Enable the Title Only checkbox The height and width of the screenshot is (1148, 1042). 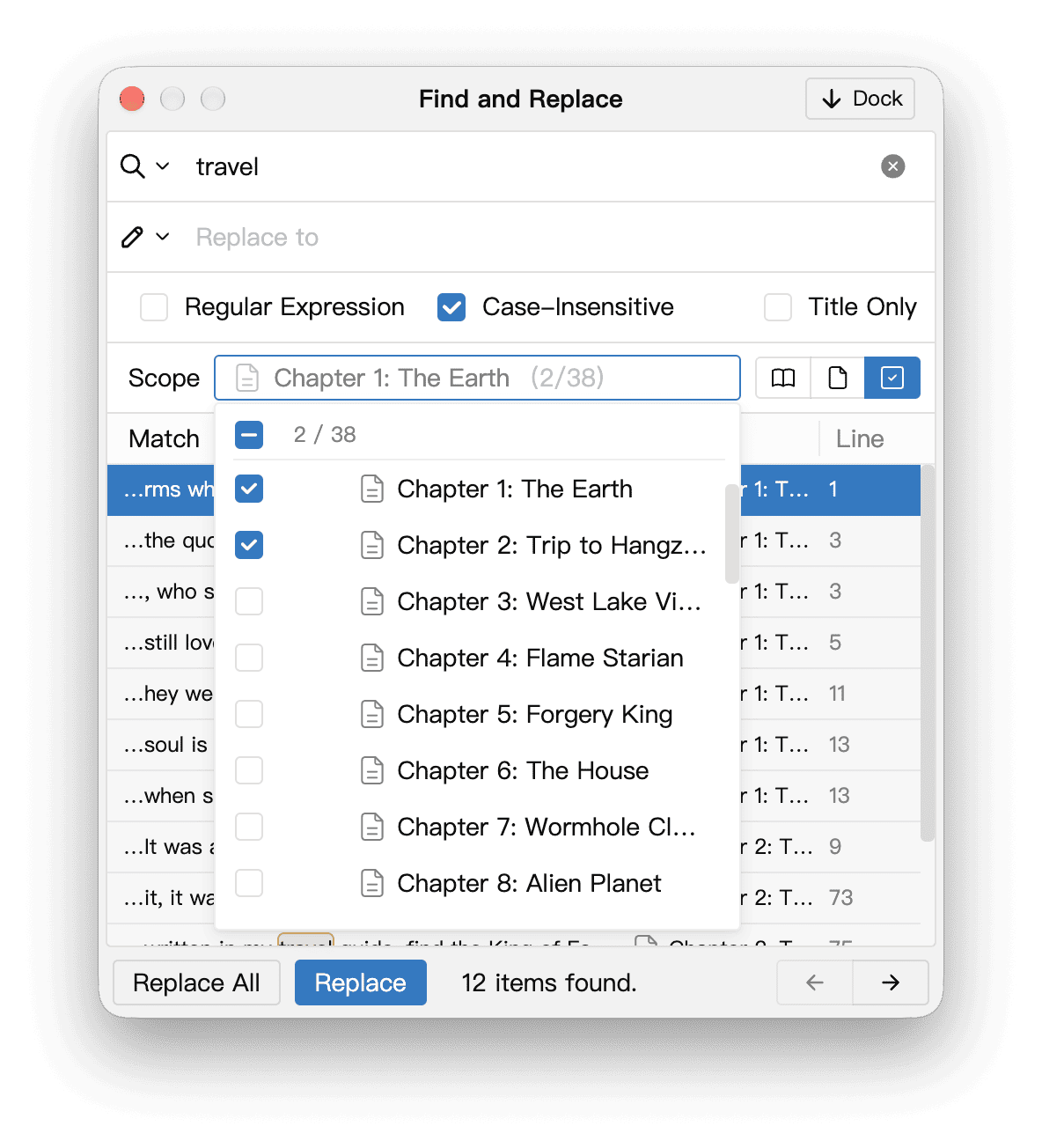click(x=778, y=307)
